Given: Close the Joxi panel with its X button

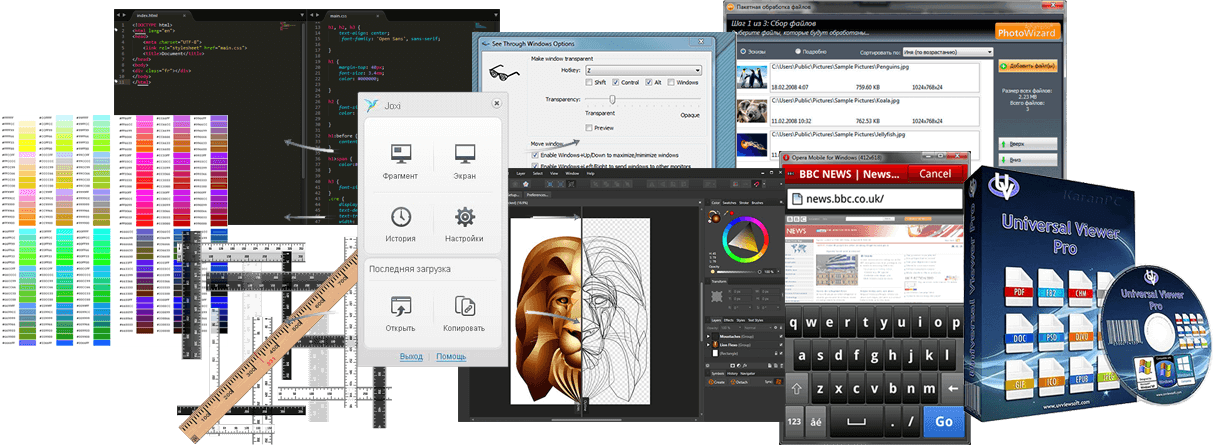Looking at the screenshot, I should point(496,103).
